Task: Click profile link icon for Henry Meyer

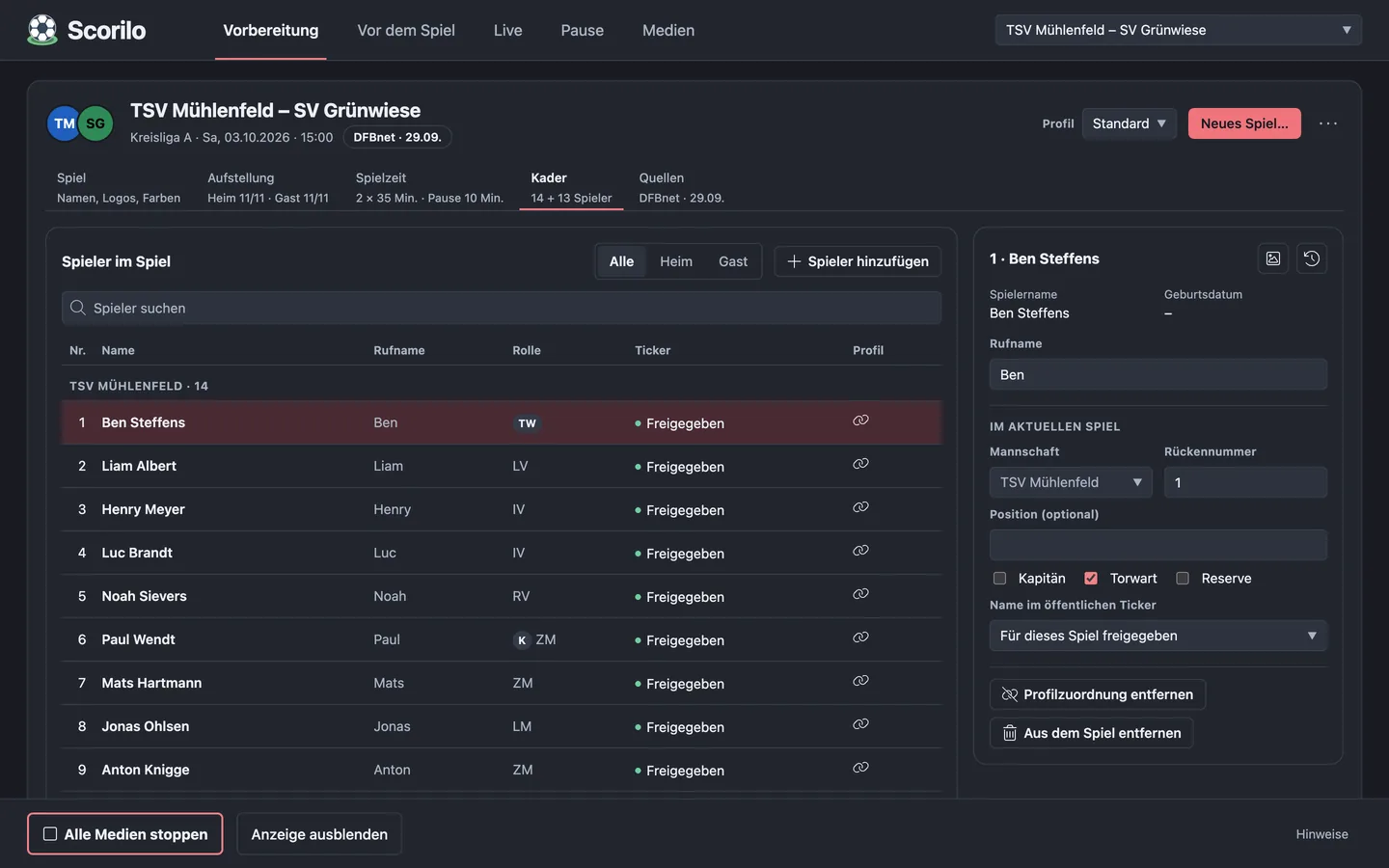Action: (x=860, y=507)
